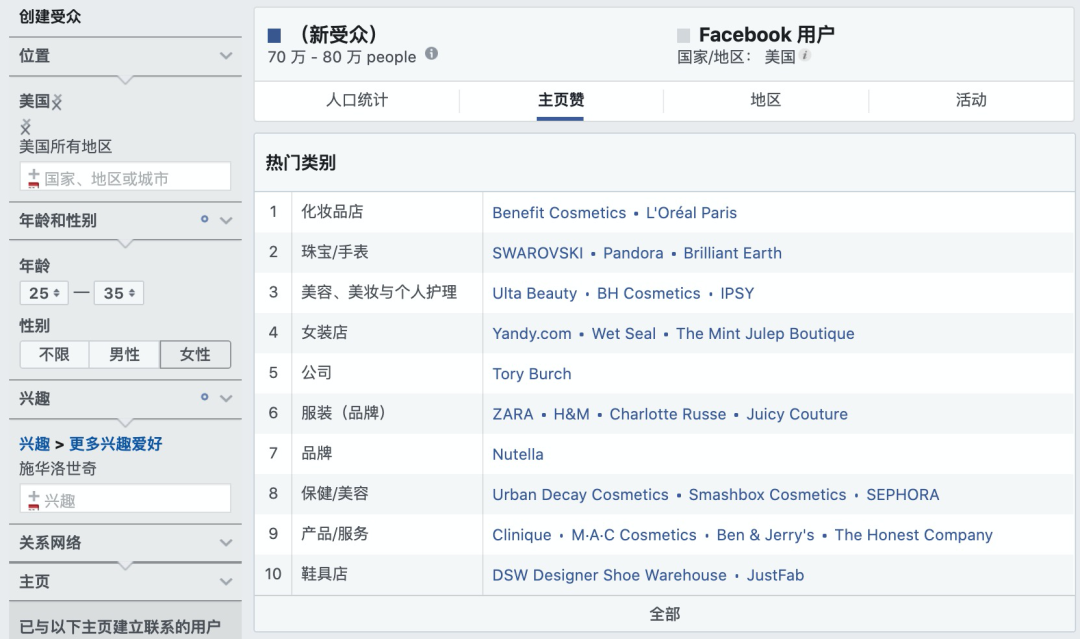Open Benefit Cosmetics page link
The height and width of the screenshot is (639, 1080).
559,213
